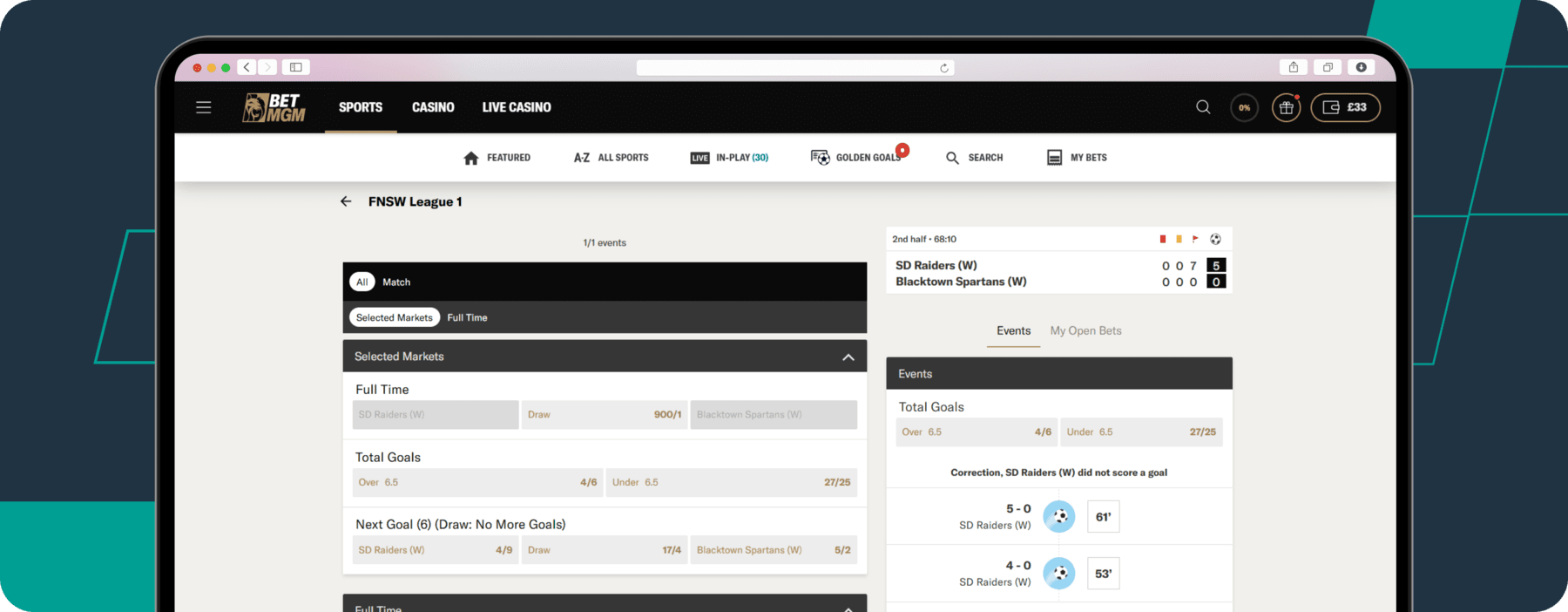Open the hamburger menu
This screenshot has width=1568, height=612.
coord(204,107)
